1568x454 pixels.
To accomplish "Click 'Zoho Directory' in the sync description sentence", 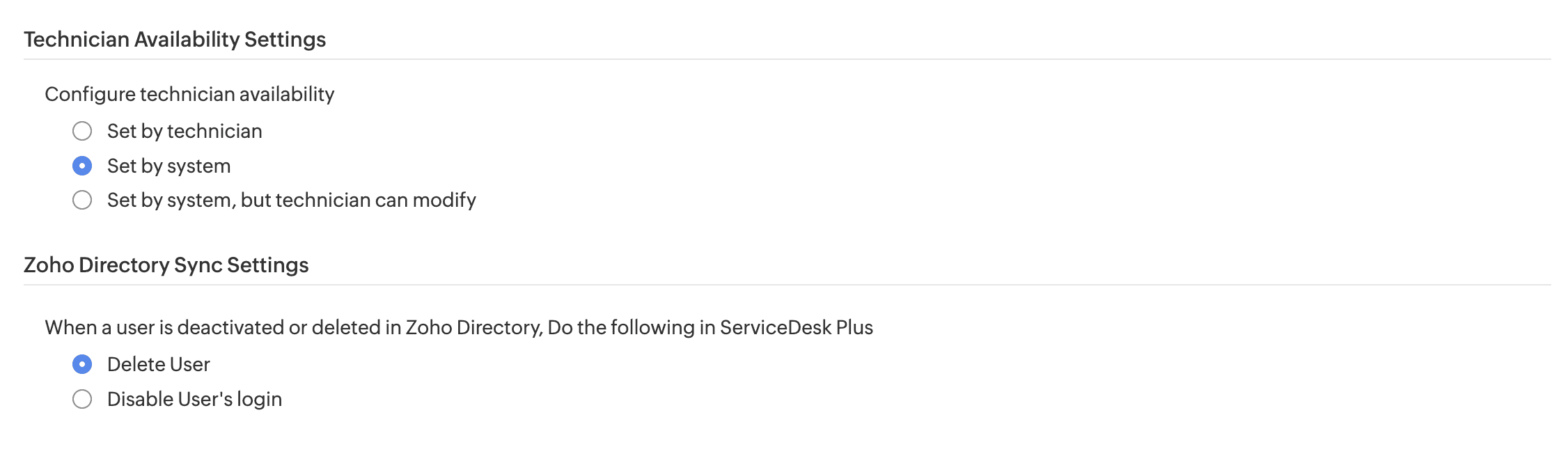I will pos(473,327).
